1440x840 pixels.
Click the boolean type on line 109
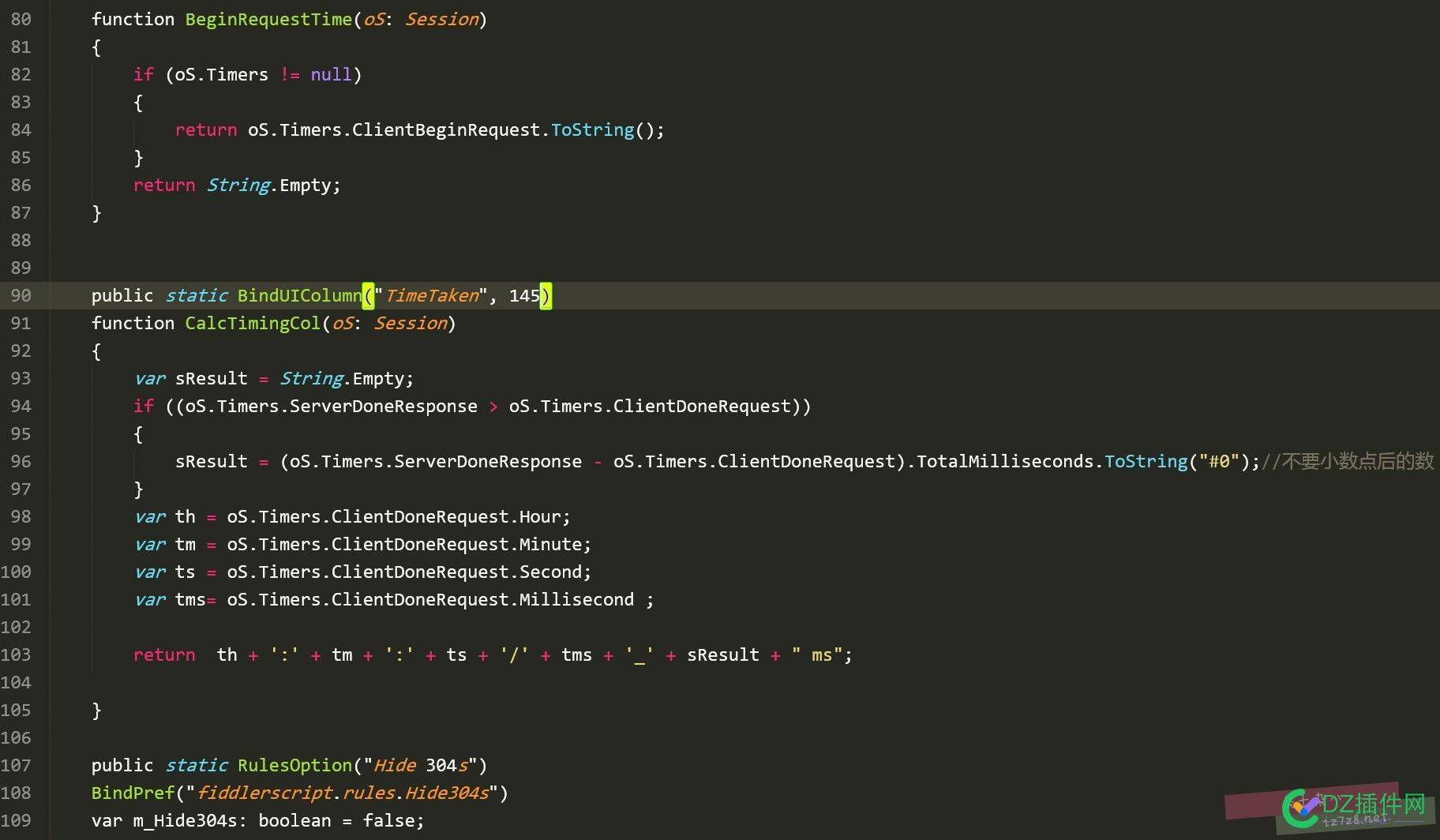pos(294,820)
